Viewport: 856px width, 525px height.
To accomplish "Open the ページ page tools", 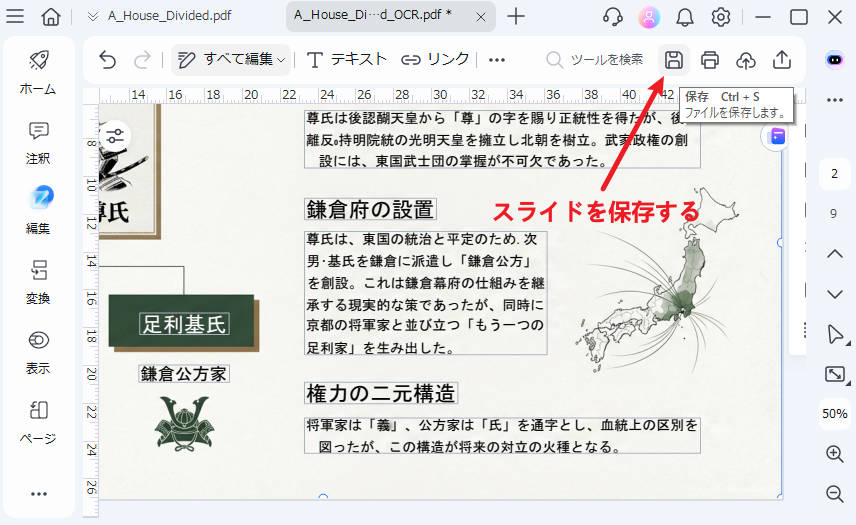I will 38,422.
